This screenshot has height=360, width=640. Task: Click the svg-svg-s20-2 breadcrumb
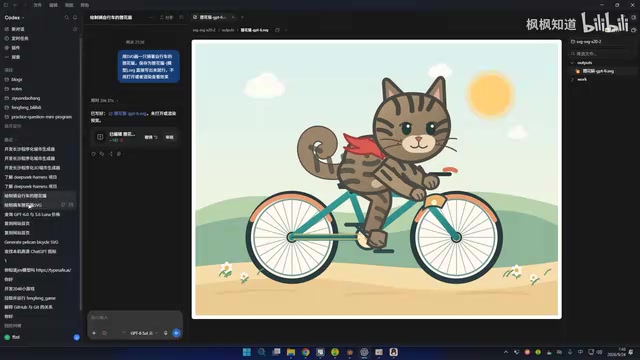[204, 30]
